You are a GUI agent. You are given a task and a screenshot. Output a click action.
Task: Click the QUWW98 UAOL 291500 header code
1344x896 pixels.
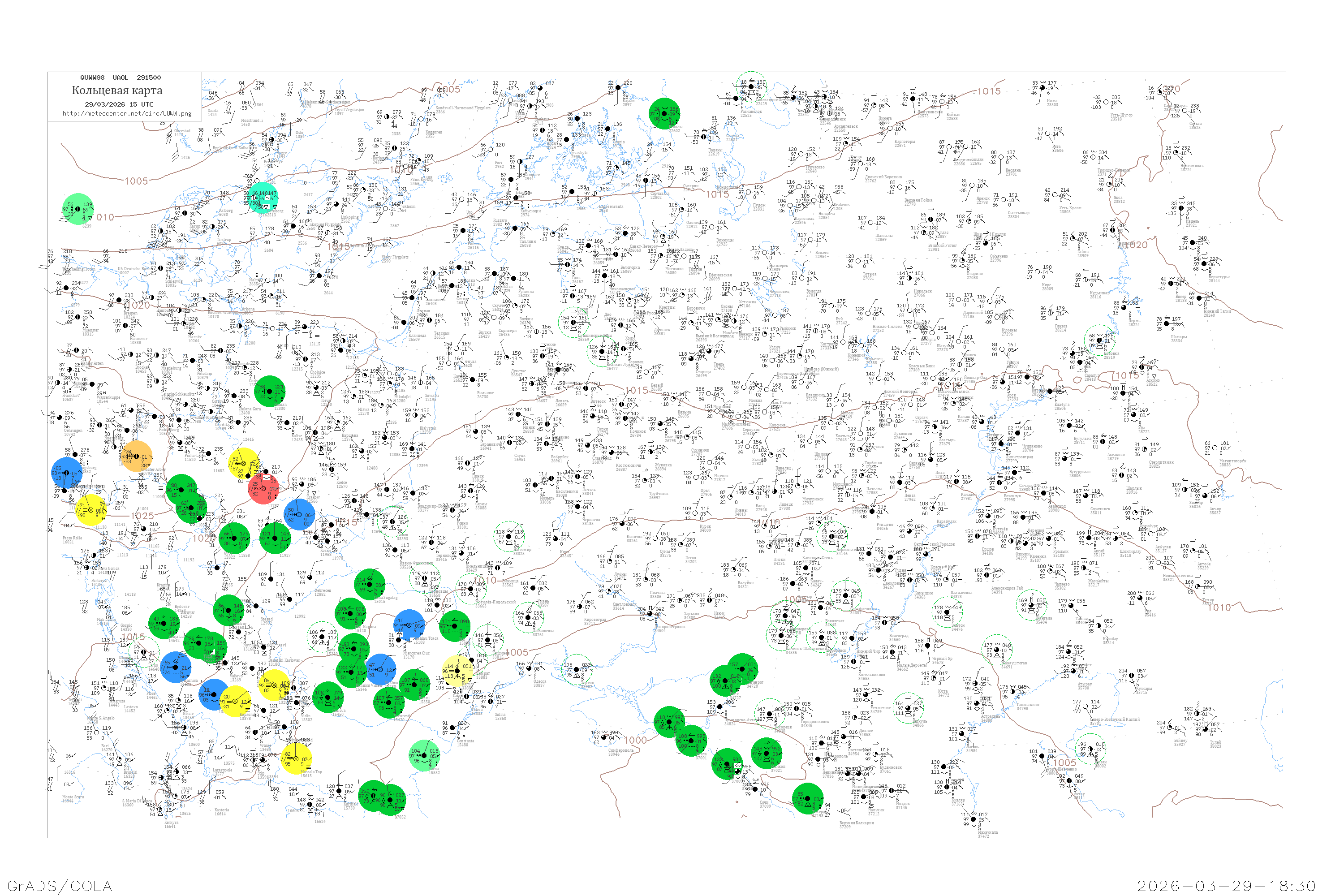[x=121, y=78]
